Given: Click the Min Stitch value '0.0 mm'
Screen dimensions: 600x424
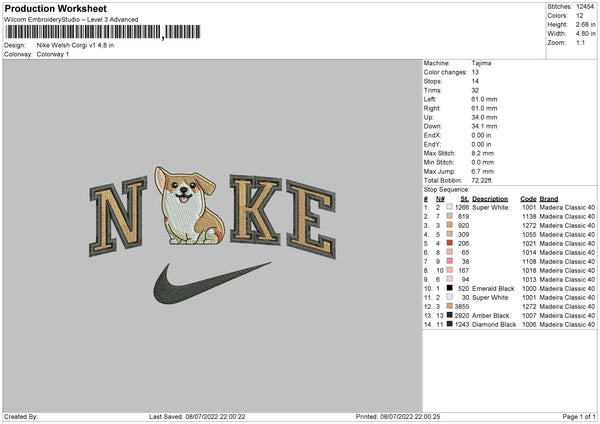Looking at the screenshot, I should coord(483,162).
